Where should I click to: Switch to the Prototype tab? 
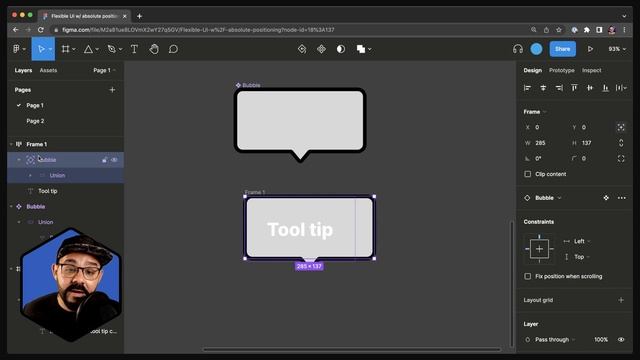click(x=562, y=70)
